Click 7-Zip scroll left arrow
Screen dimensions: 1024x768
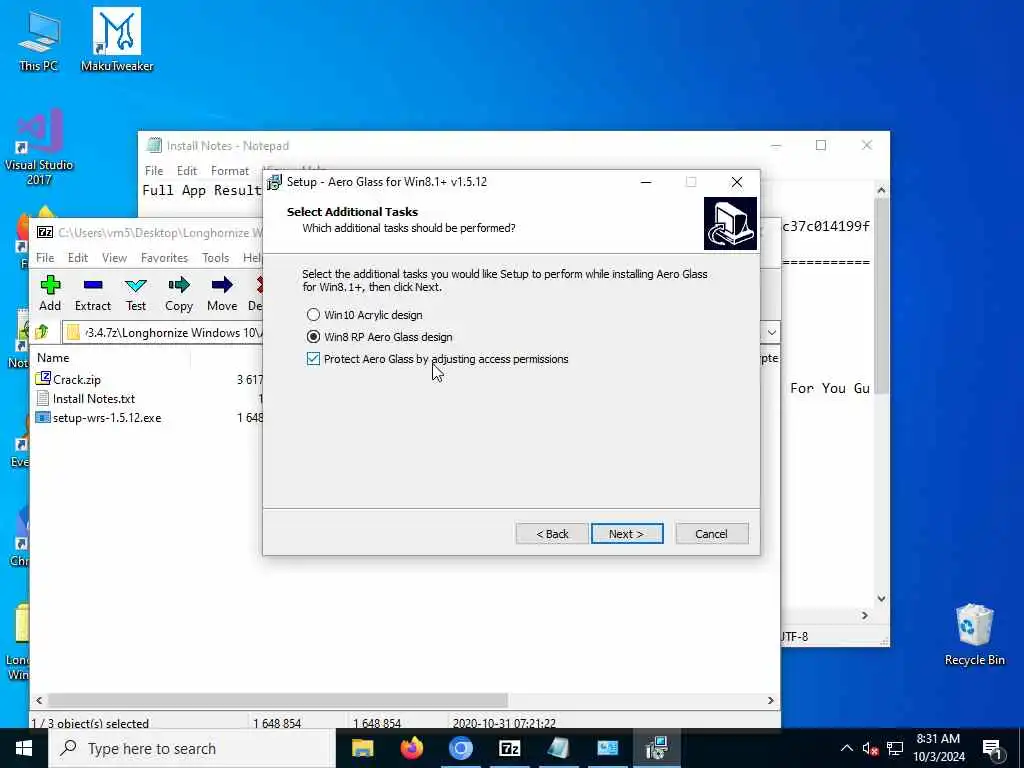click(39, 700)
